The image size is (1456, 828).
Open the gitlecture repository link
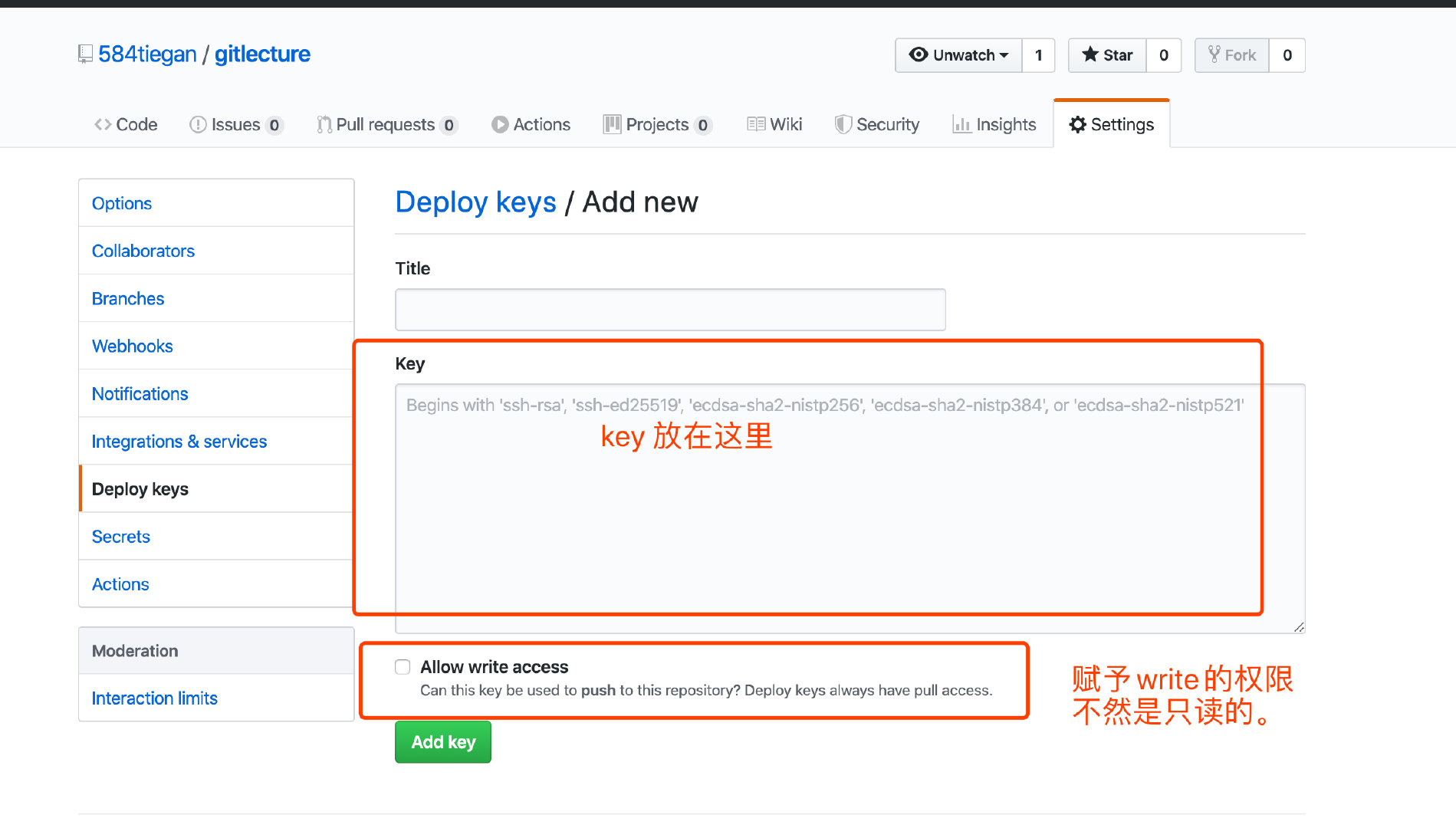click(x=262, y=54)
